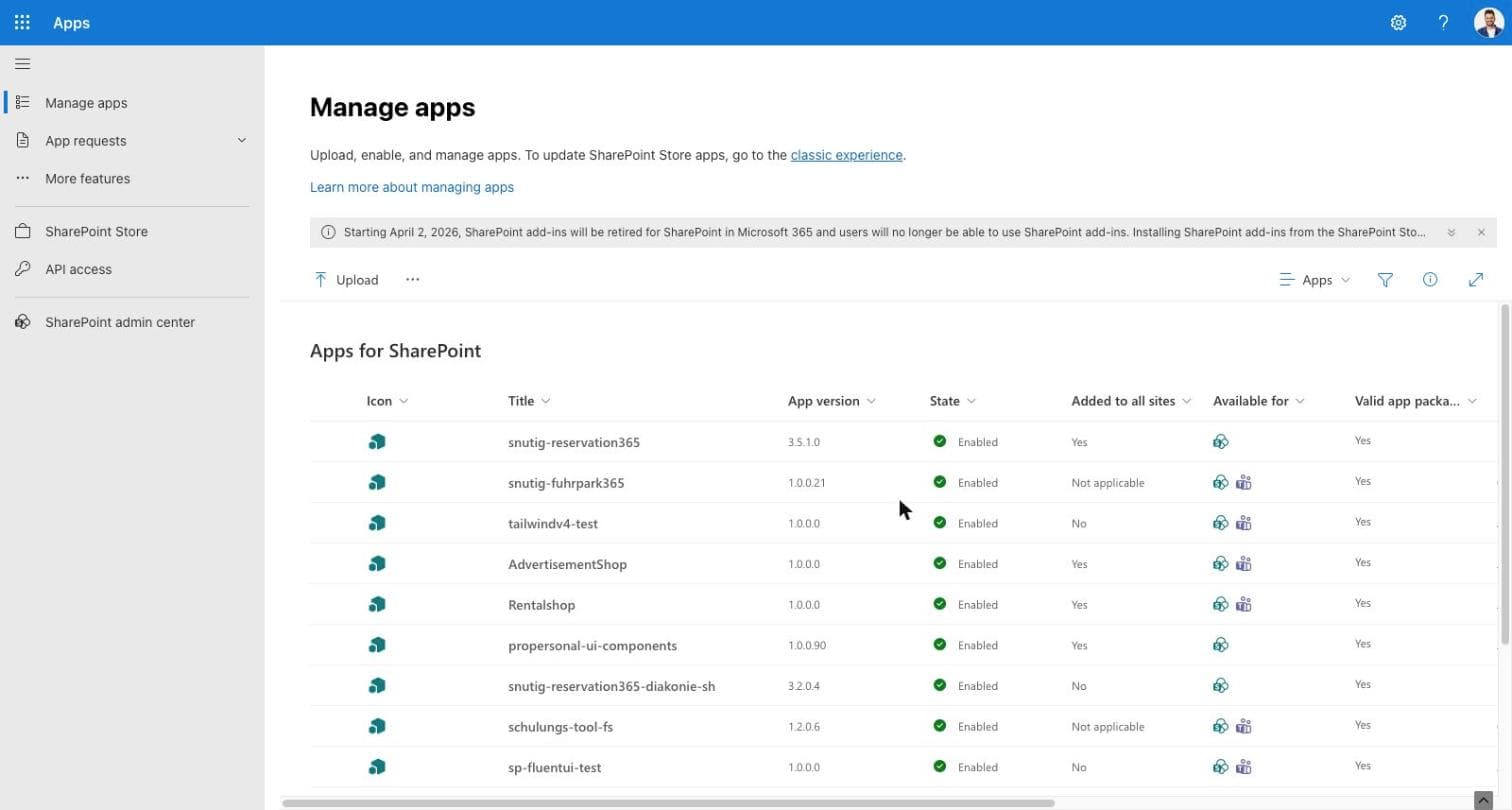Viewport: 1512px width, 810px height.
Task: Open the snutig-fuhrpark365 app title
Action: pos(566,483)
